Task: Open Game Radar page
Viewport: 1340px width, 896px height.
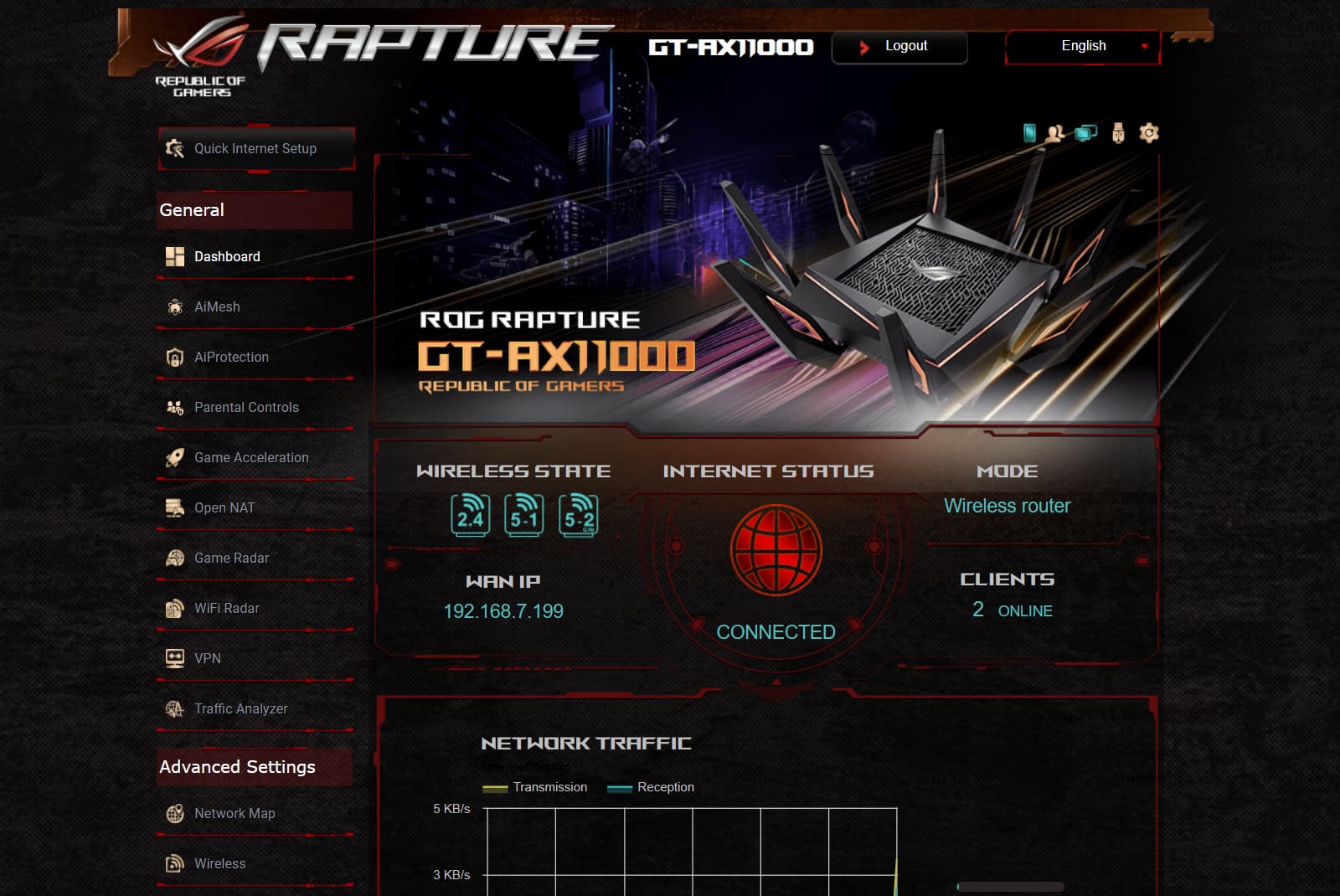Action: coord(255,558)
